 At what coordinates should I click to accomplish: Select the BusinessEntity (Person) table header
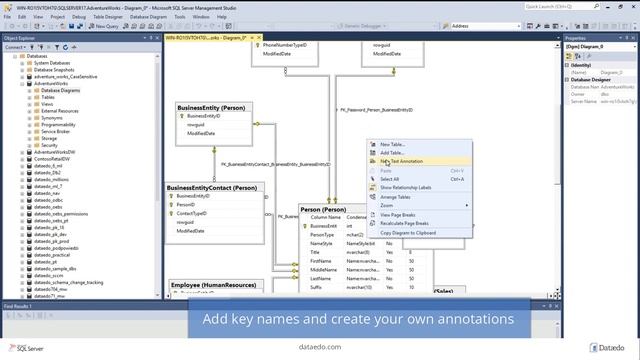click(214, 108)
